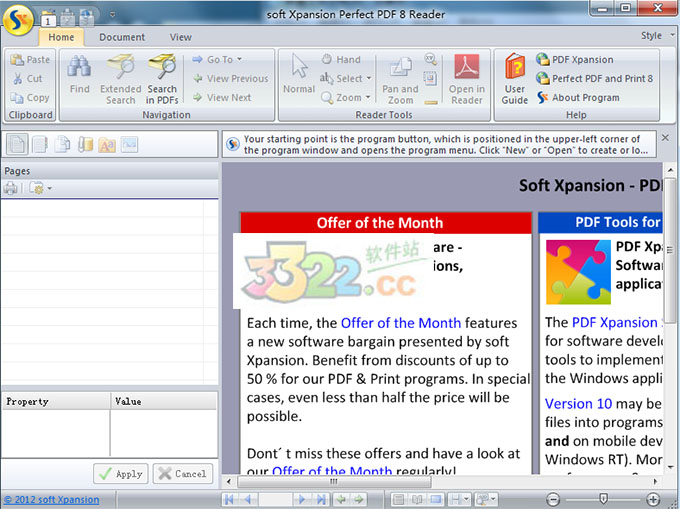Click the quick access open folder icon
The height and width of the screenshot is (509, 680).
coord(48,18)
